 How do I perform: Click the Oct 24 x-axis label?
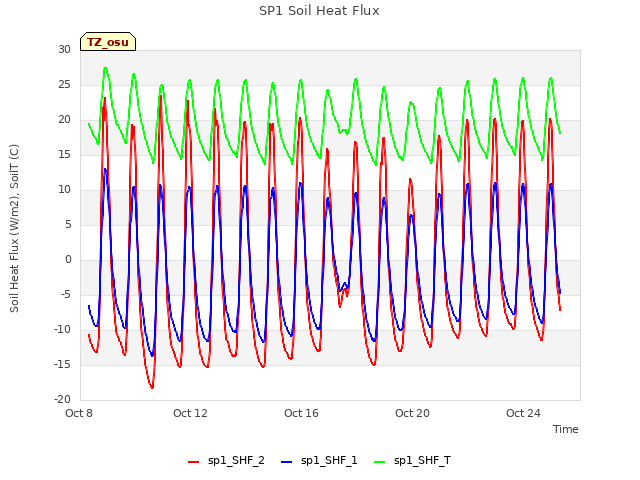click(x=523, y=413)
